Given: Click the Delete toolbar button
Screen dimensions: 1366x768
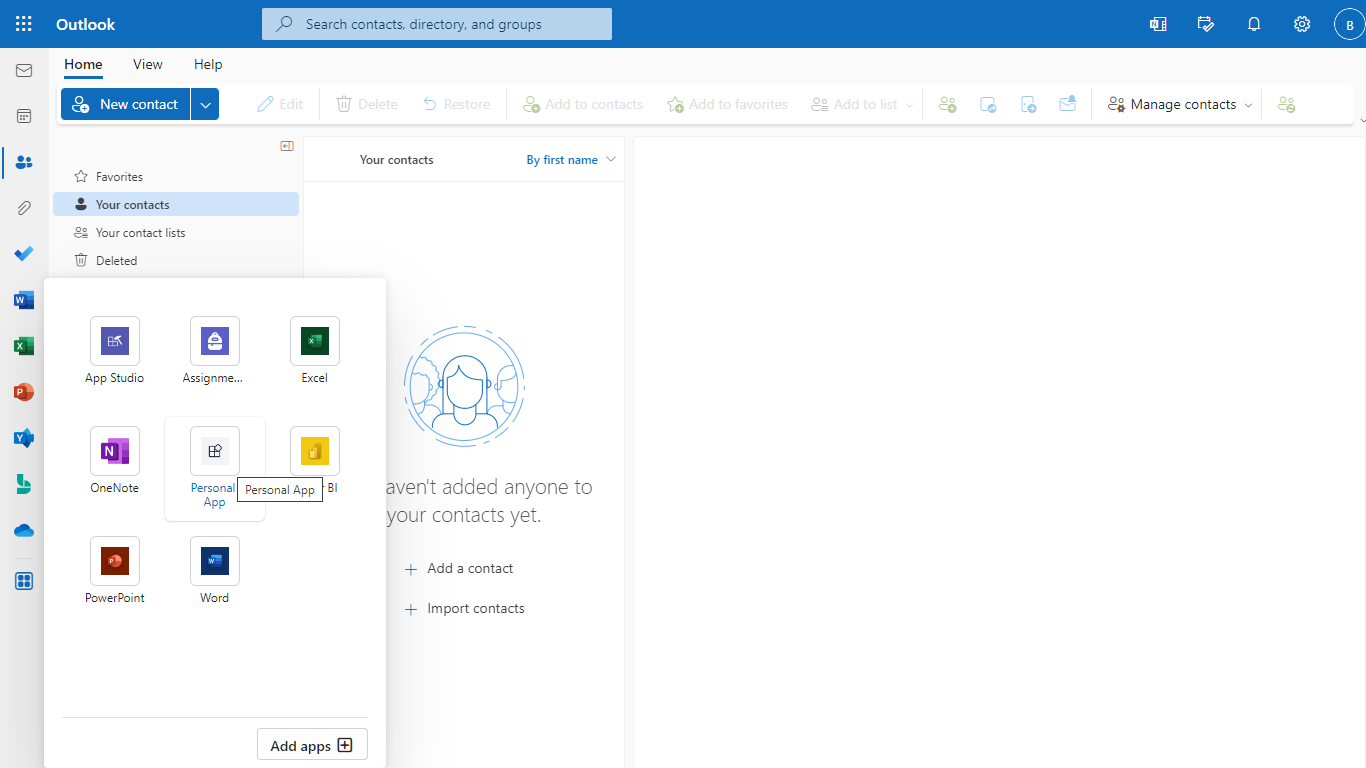Looking at the screenshot, I should coord(366,104).
